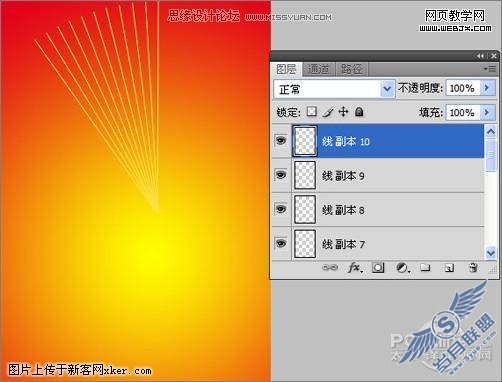Switch to the 图层 tab

286,69
